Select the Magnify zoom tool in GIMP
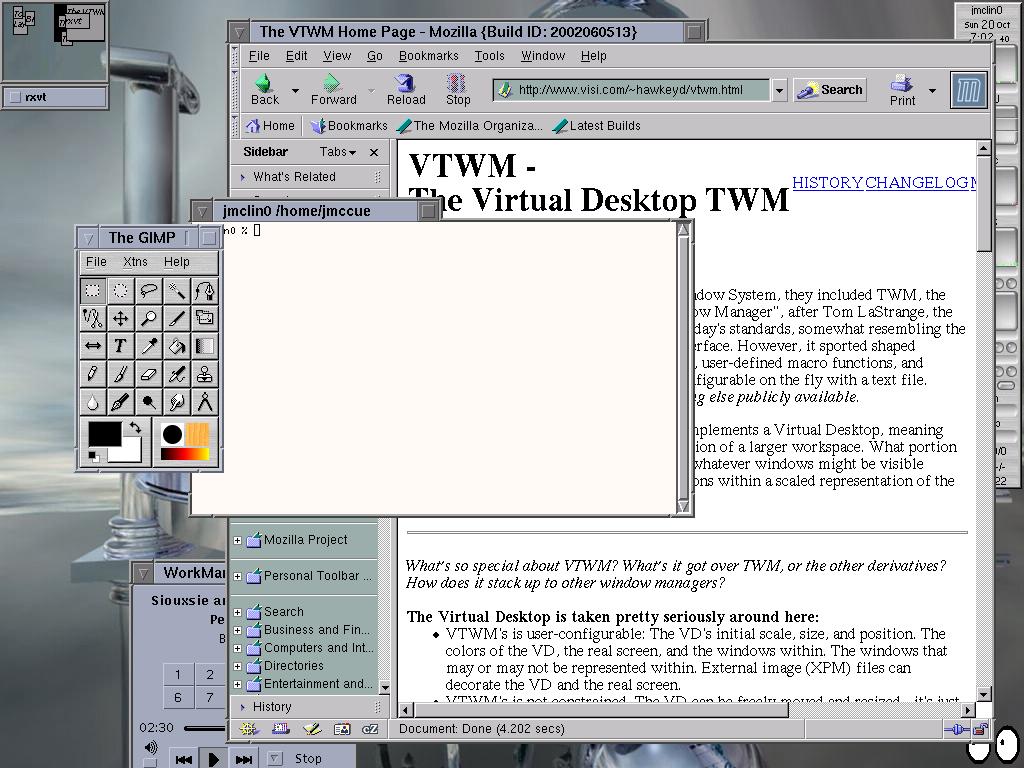 point(149,318)
